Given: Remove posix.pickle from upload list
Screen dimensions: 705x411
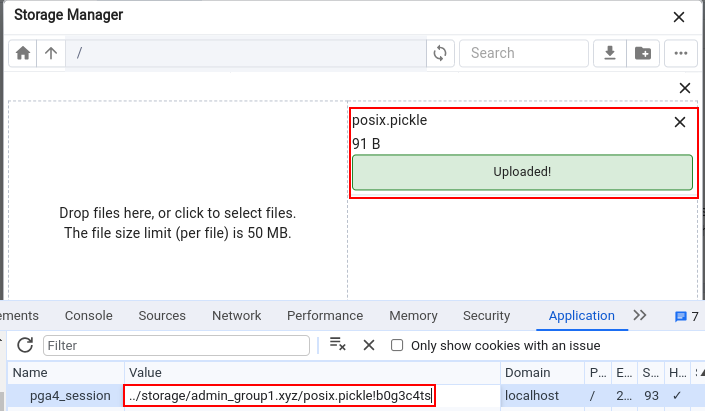Looking at the screenshot, I should 680,122.
